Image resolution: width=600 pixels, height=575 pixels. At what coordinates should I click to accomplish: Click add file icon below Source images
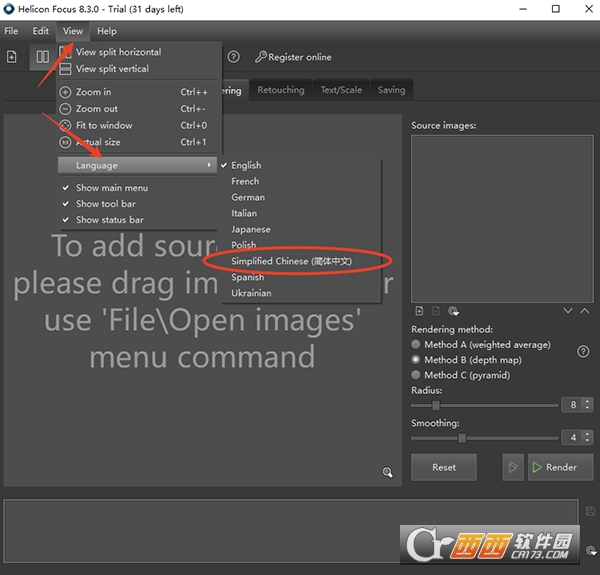pyautogui.click(x=419, y=311)
